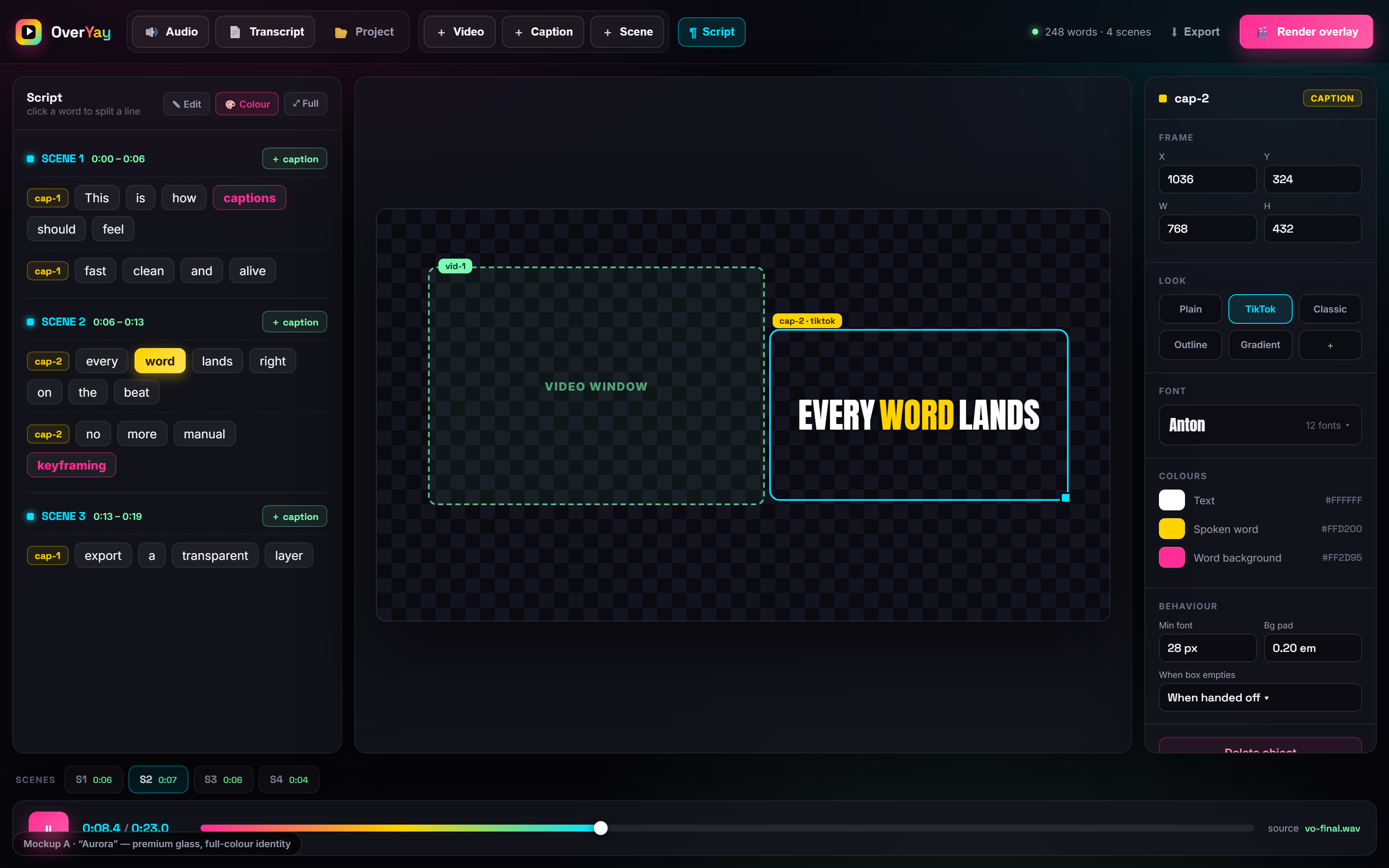Image resolution: width=1389 pixels, height=868 pixels.
Task: Jump to scene S2 tab
Action: [158, 779]
